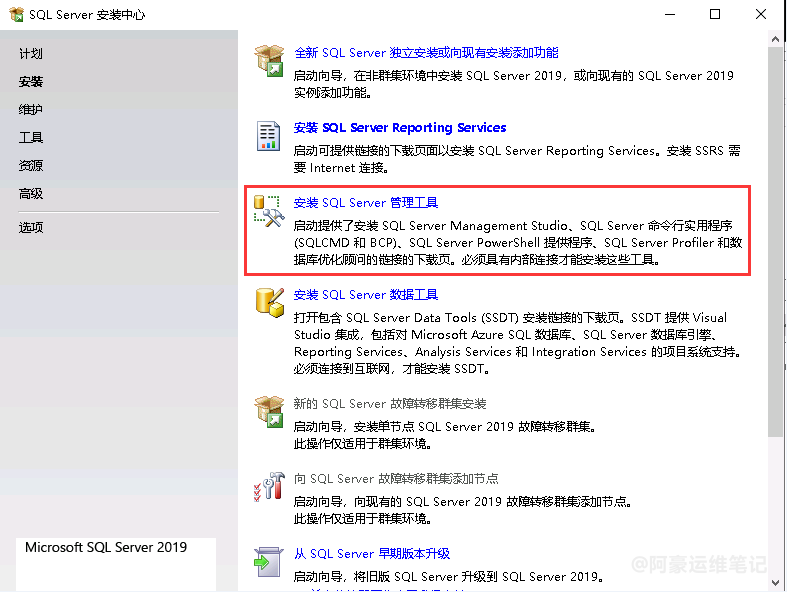Minimize the installation center window
787x592 pixels.
670,15
